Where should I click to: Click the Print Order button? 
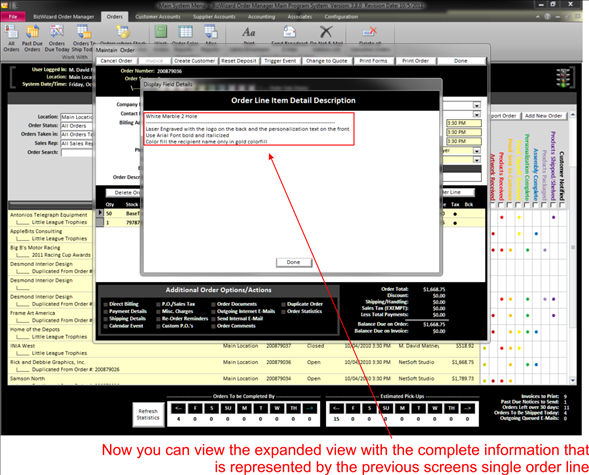[x=415, y=61]
